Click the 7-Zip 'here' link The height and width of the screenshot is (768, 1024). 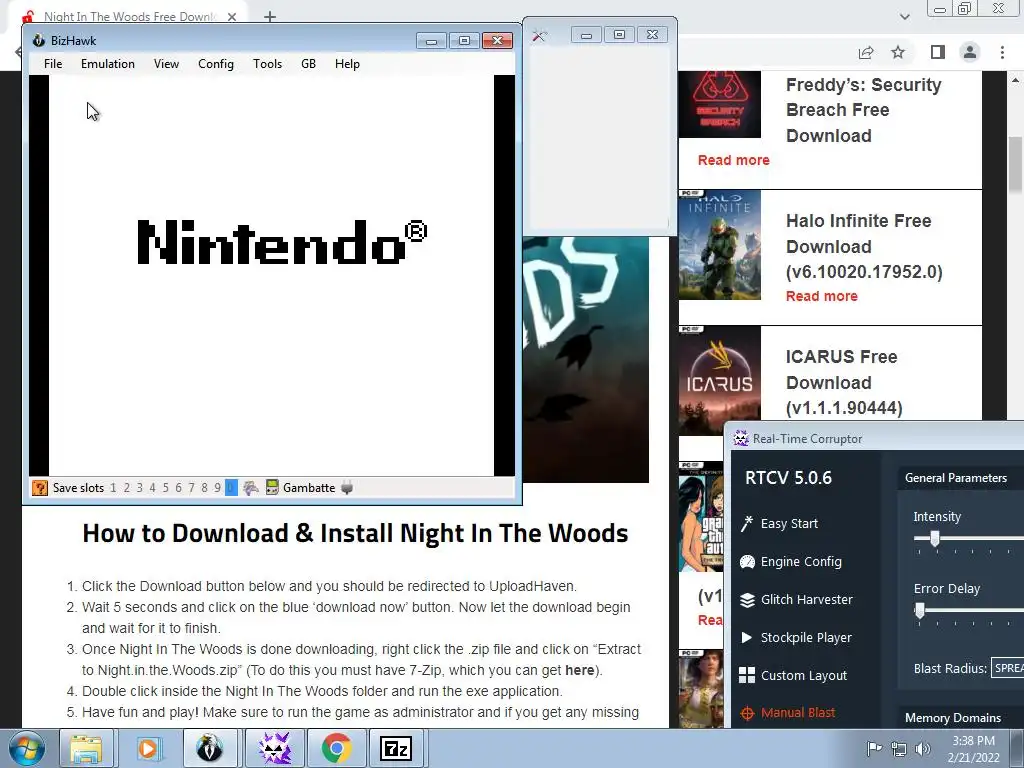coord(579,670)
